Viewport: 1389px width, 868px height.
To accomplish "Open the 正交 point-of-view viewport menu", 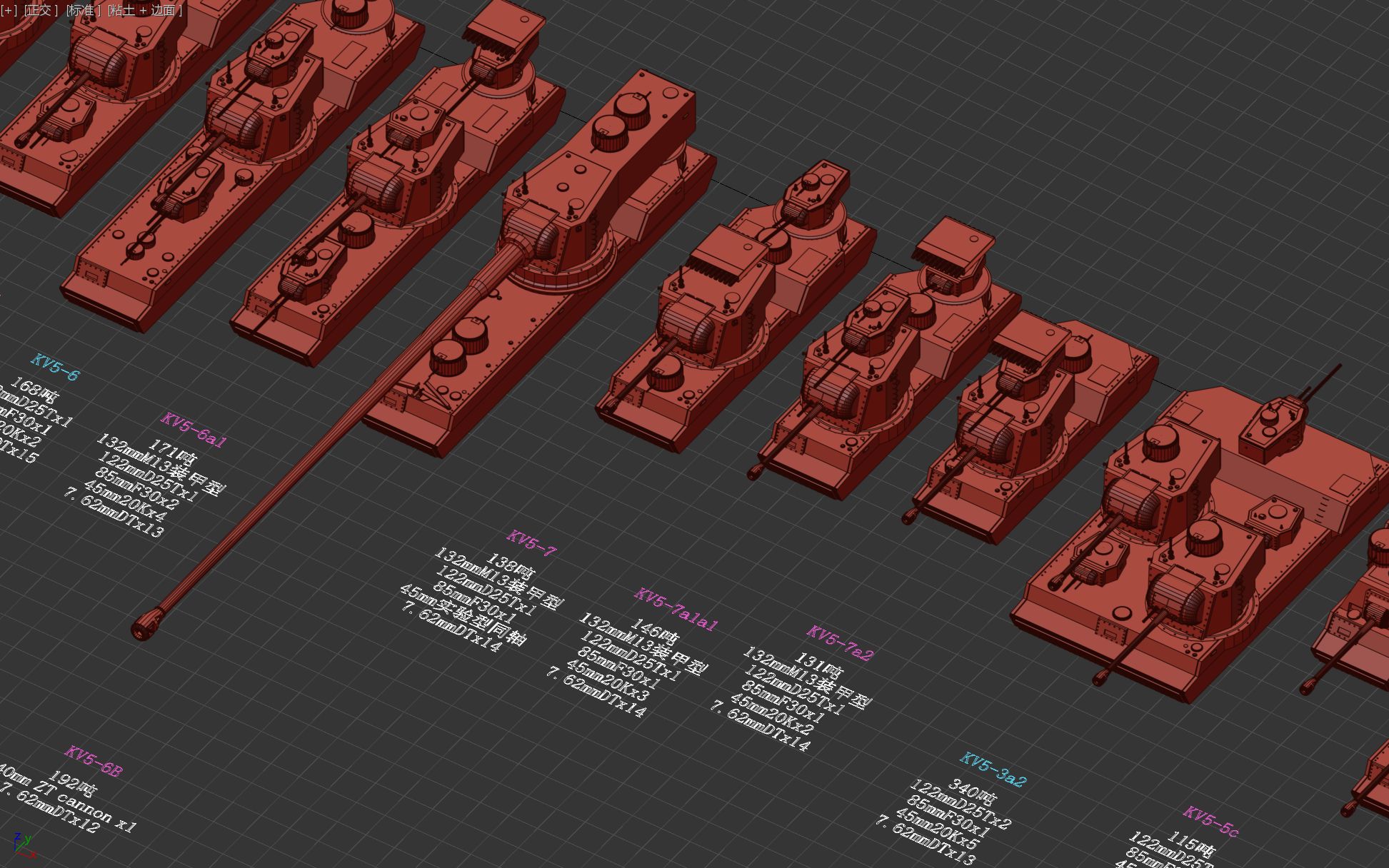I will coord(41,10).
